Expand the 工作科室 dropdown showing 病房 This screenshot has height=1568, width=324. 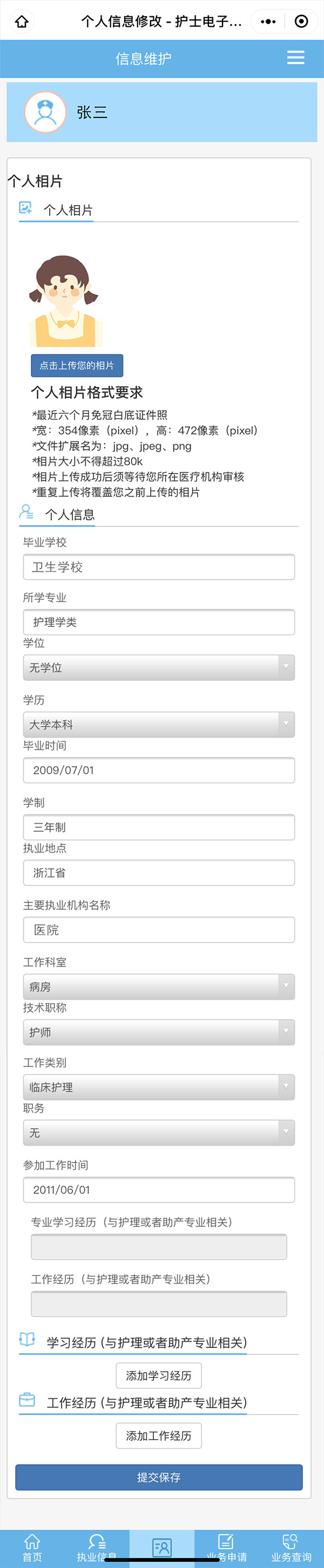(158, 987)
